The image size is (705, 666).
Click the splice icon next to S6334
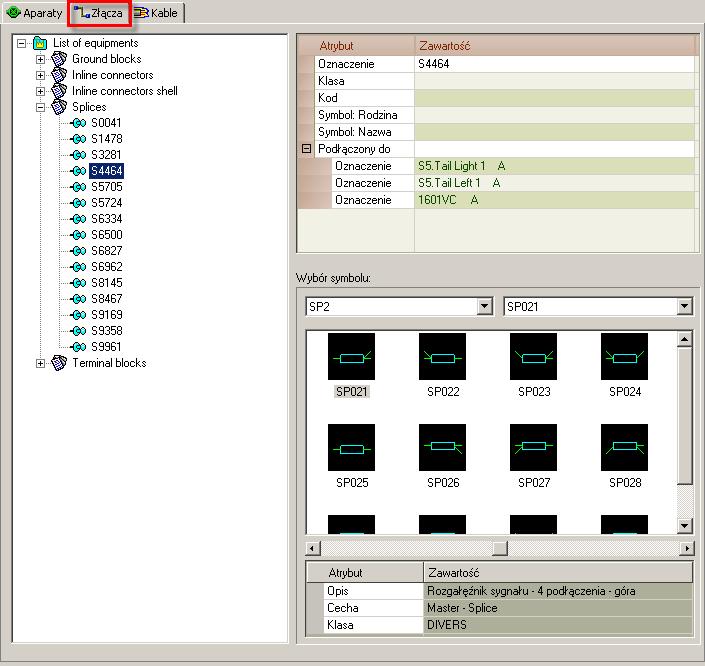coord(78,219)
